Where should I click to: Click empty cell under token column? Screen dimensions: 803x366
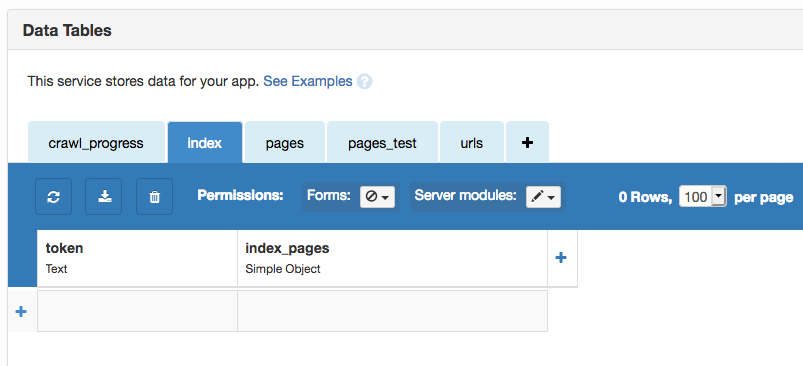137,311
